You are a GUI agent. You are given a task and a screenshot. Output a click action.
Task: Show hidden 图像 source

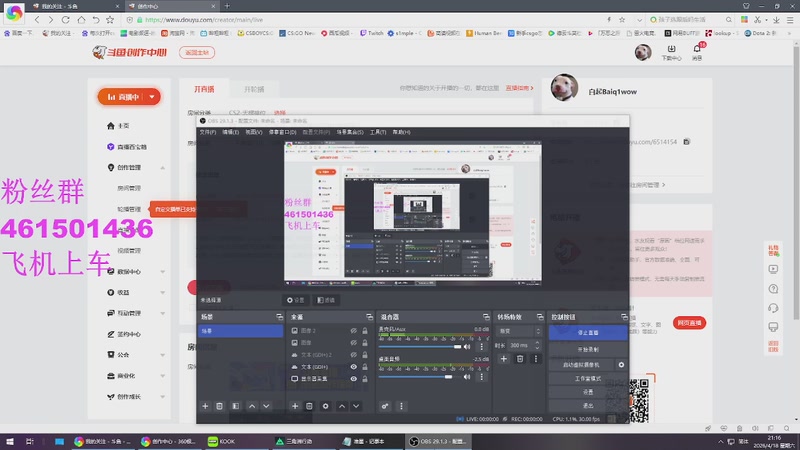[x=353, y=343]
